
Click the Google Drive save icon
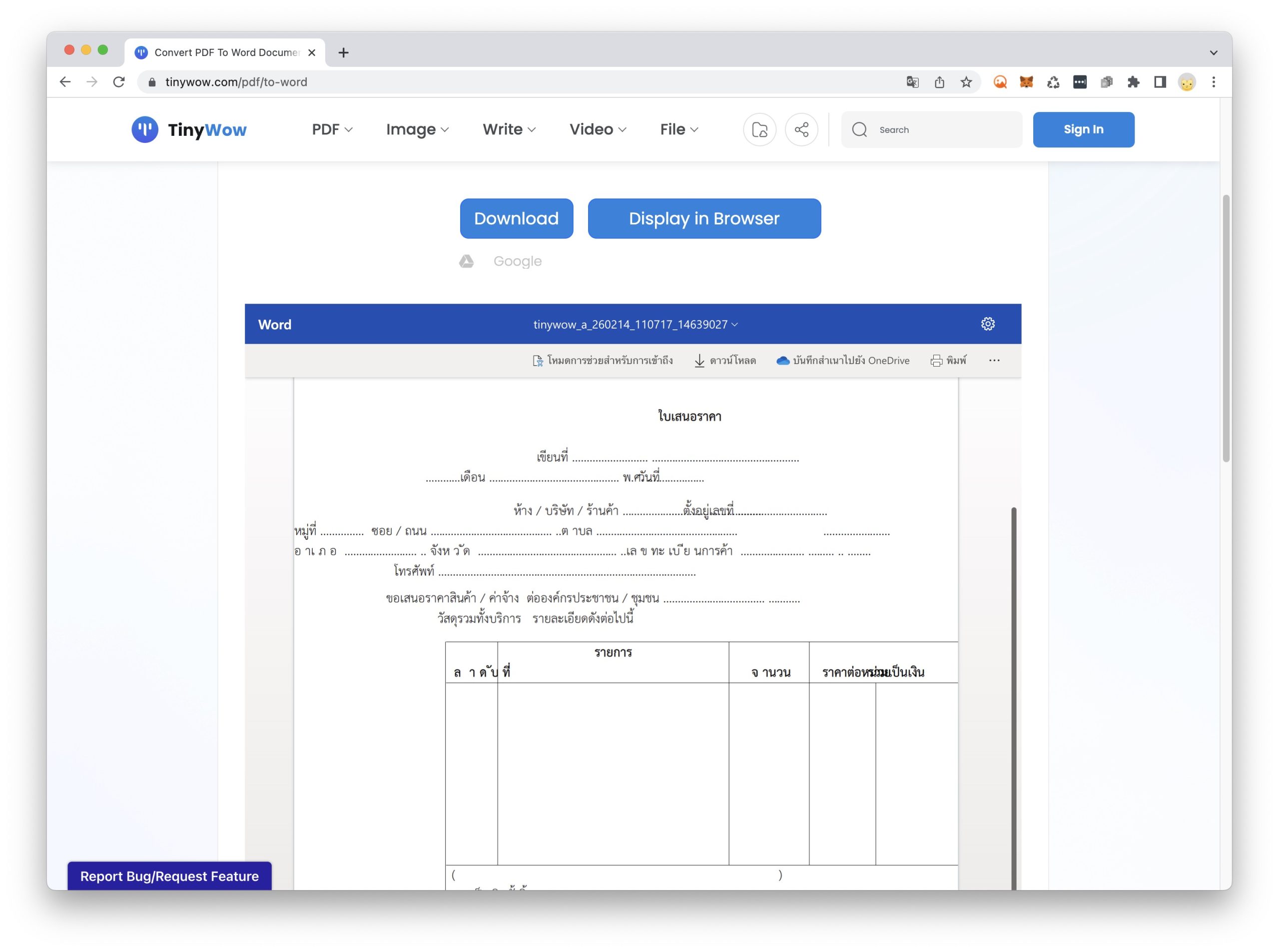pos(466,261)
